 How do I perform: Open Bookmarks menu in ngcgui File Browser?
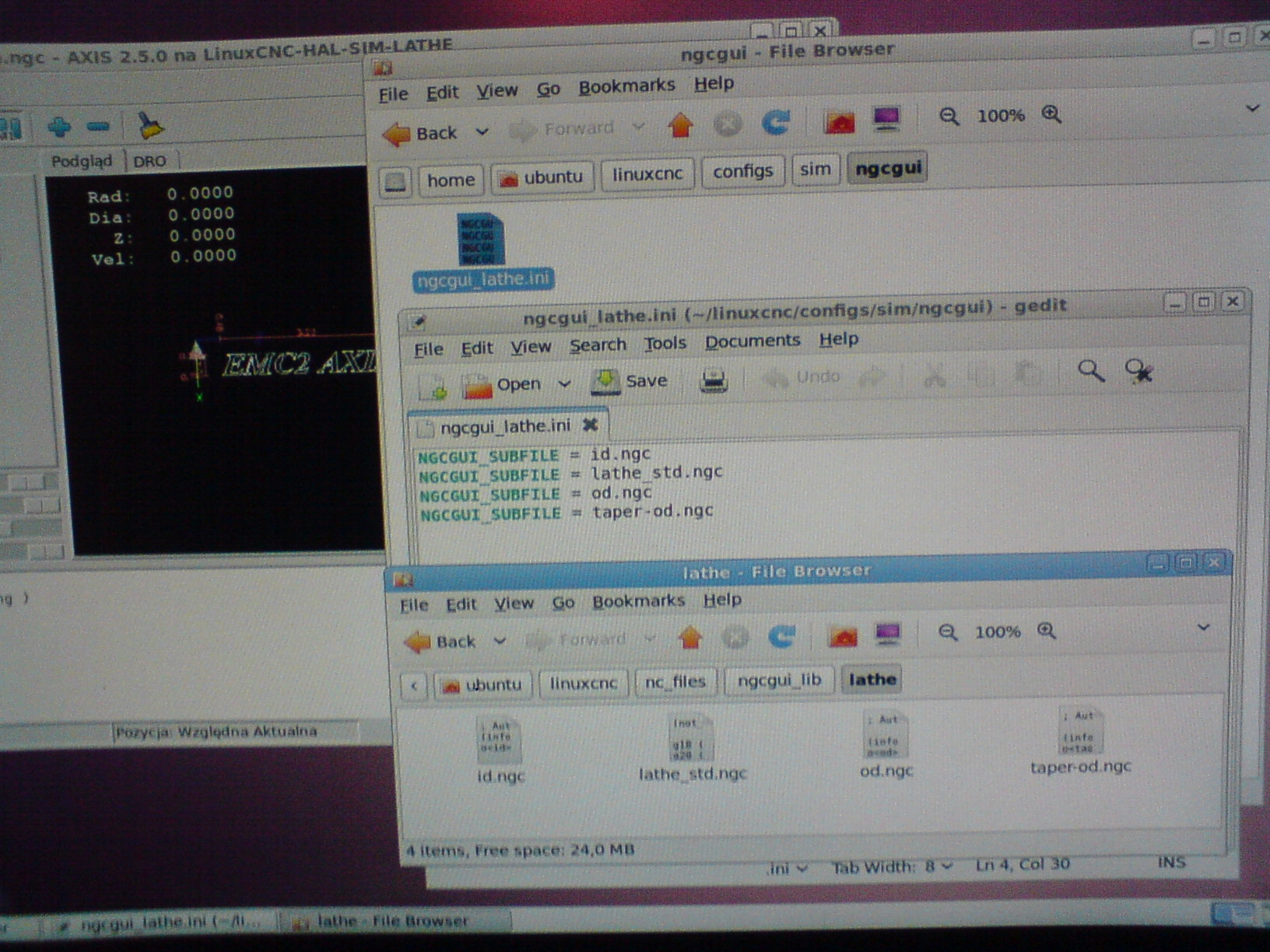[626, 86]
